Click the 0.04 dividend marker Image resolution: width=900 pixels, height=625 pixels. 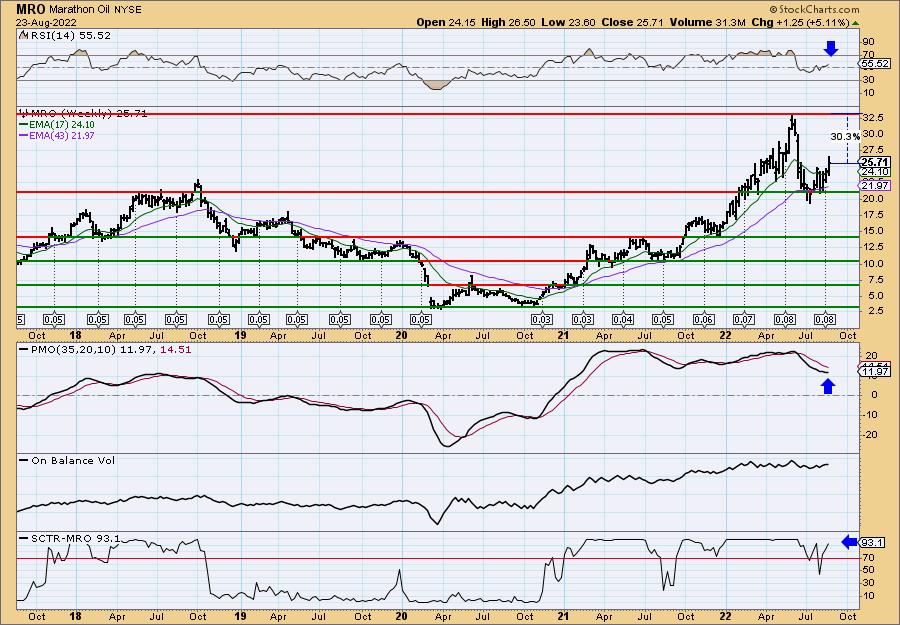[623, 319]
